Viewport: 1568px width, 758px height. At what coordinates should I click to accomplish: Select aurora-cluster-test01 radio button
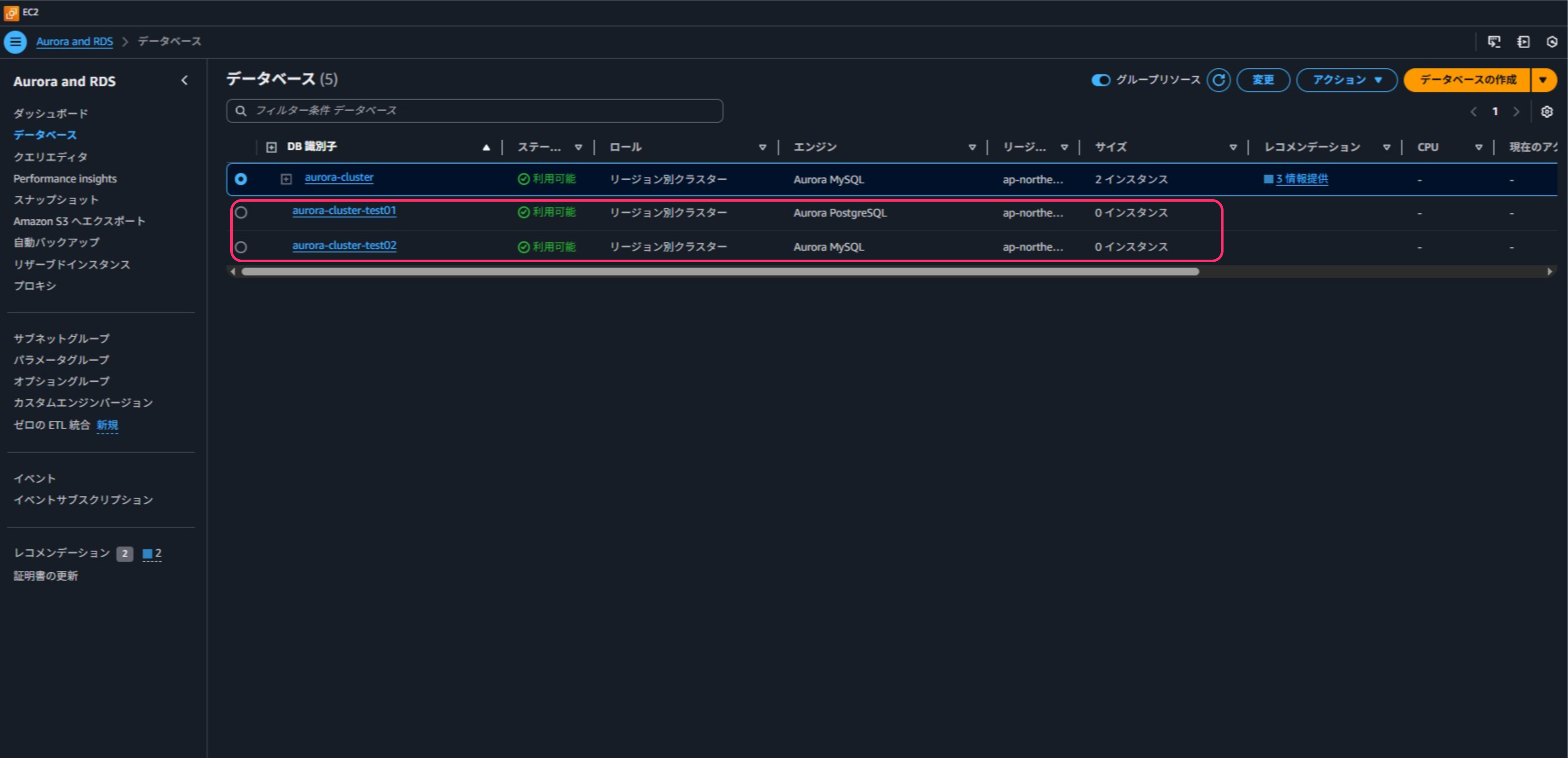(241, 212)
